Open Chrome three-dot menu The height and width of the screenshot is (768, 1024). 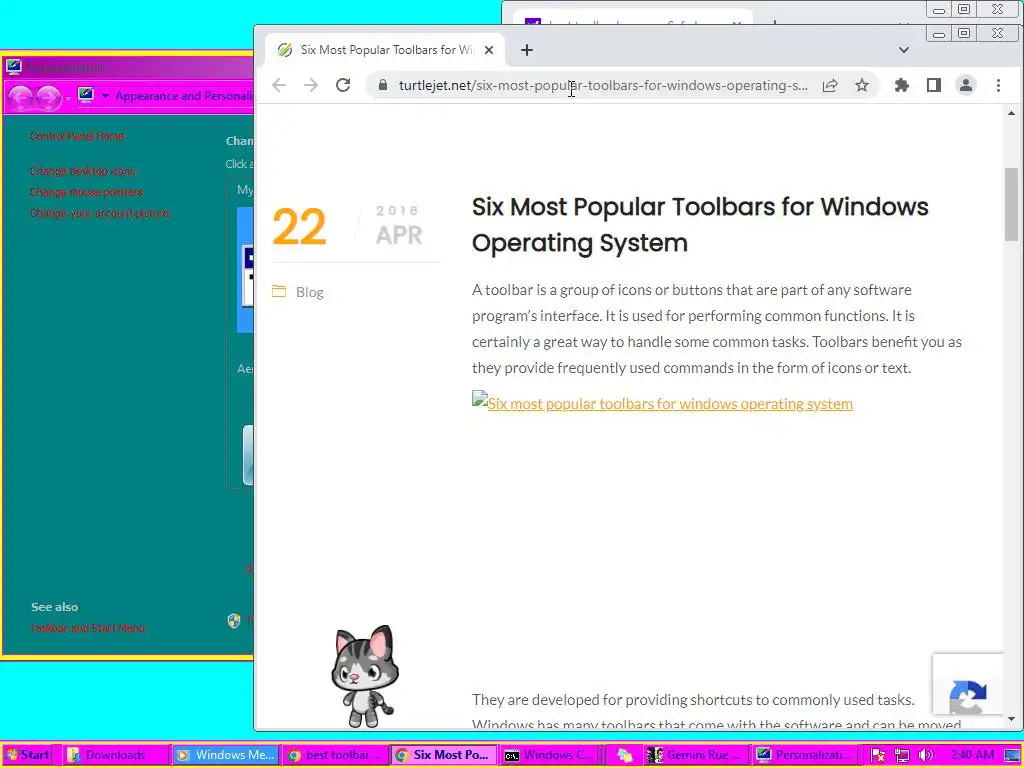coord(998,86)
